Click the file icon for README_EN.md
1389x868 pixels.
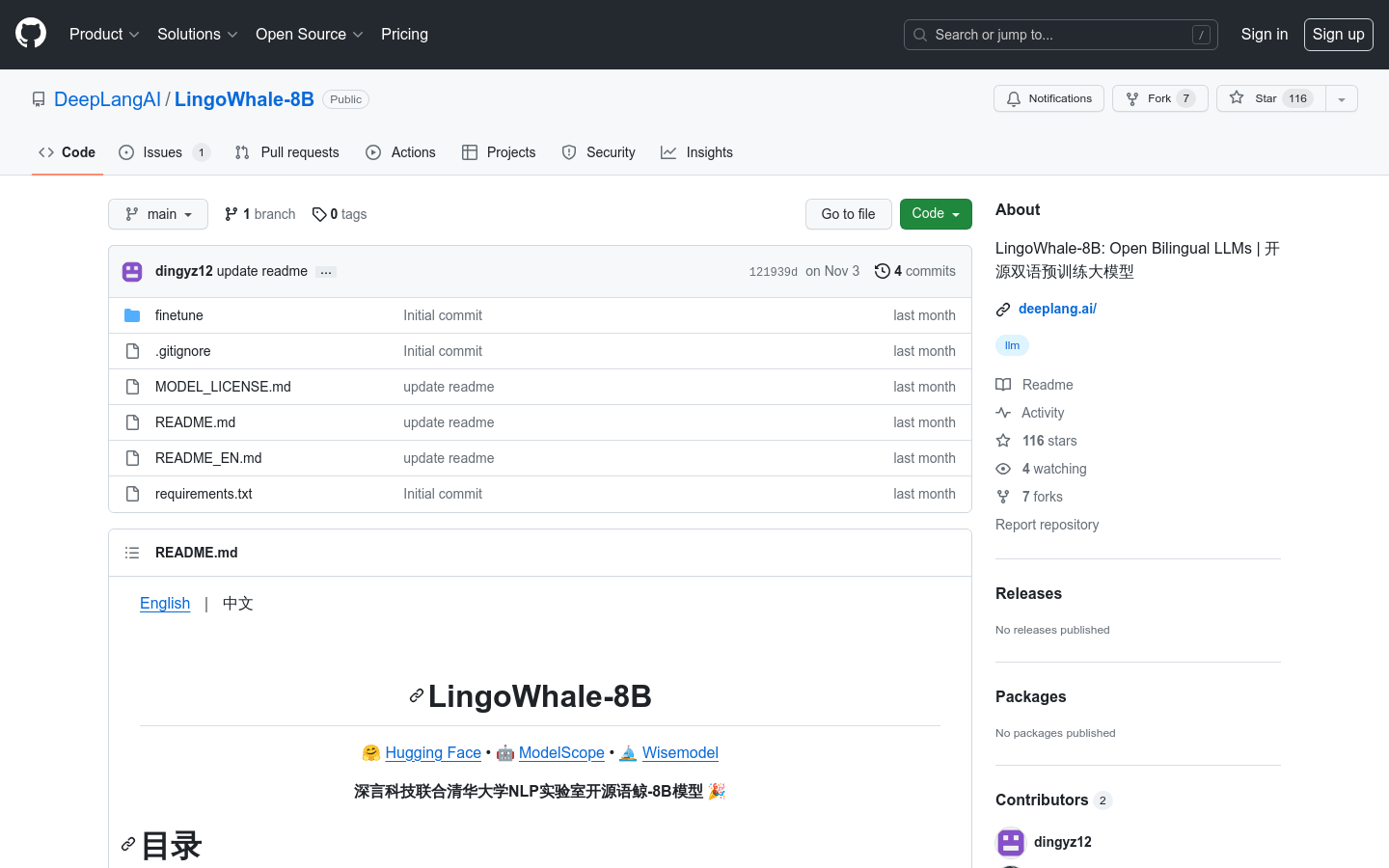click(x=132, y=458)
